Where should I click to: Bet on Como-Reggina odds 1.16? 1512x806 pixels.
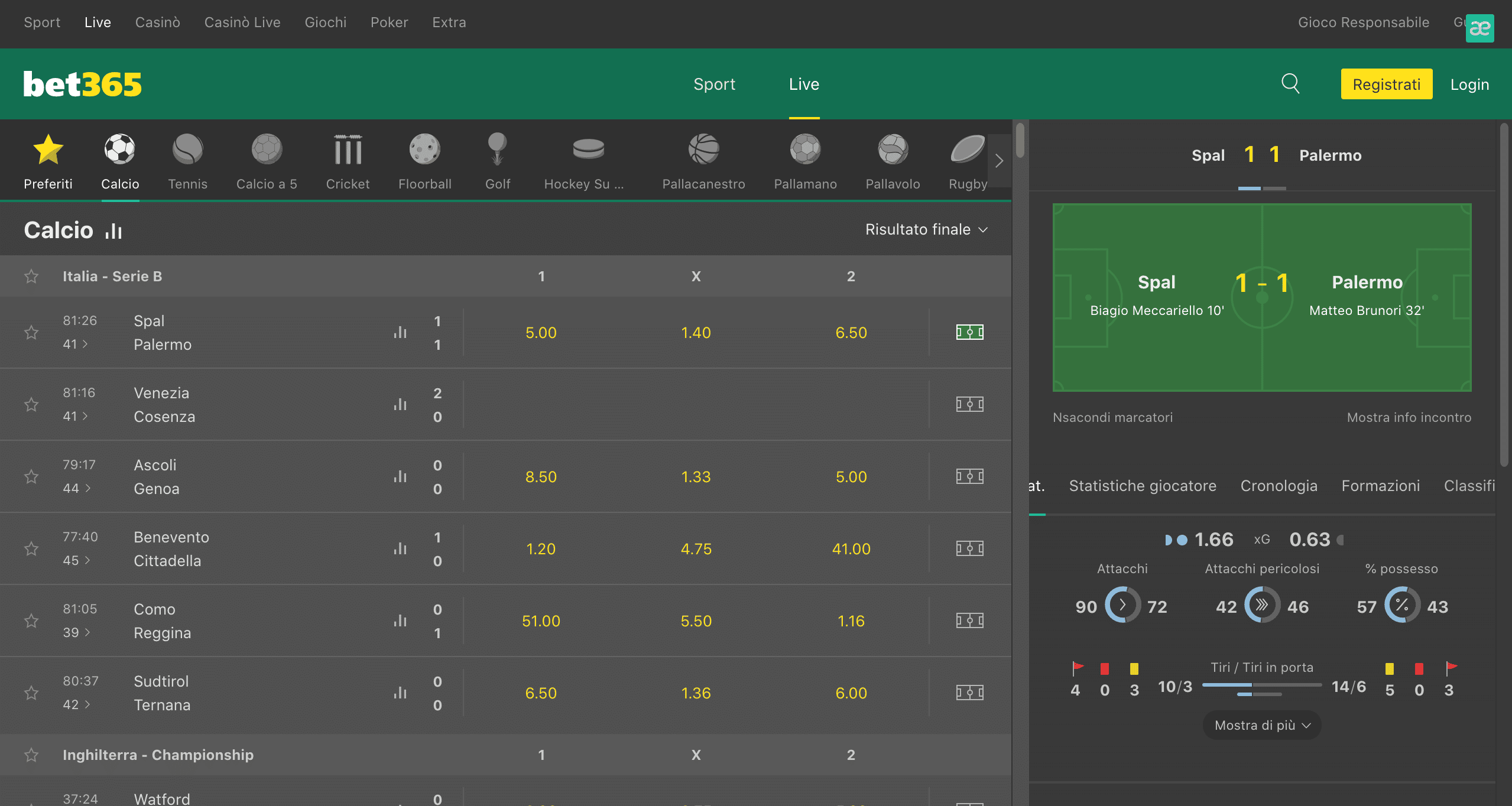(x=851, y=621)
